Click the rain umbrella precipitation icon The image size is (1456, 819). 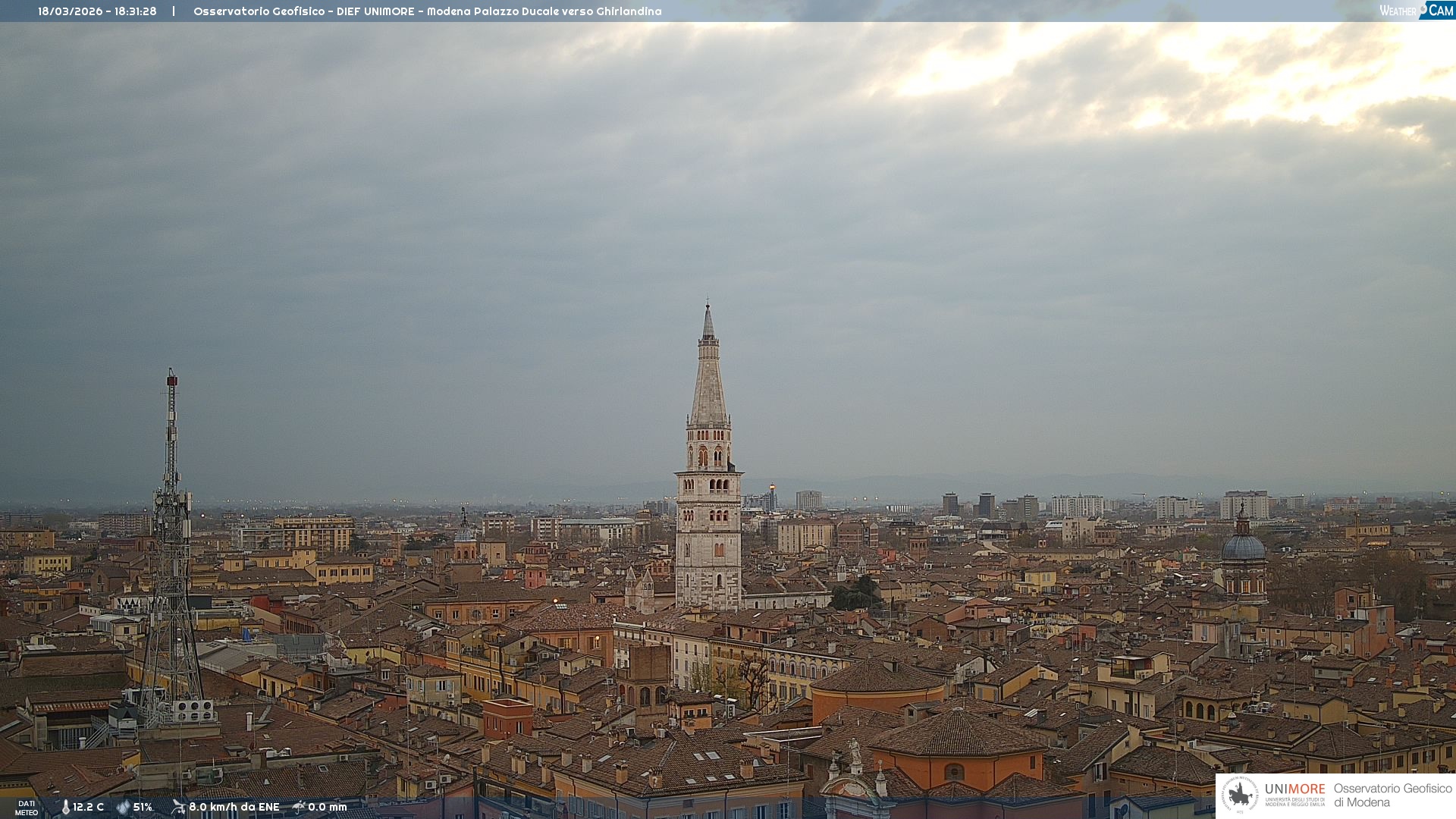299,807
